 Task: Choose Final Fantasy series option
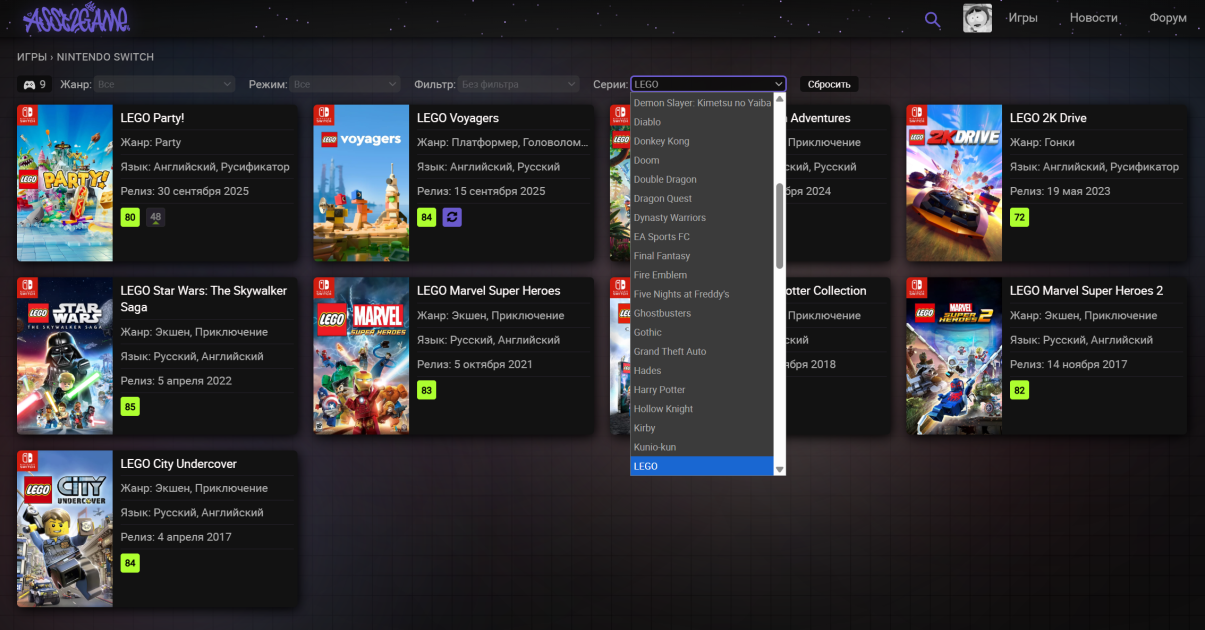pos(702,256)
